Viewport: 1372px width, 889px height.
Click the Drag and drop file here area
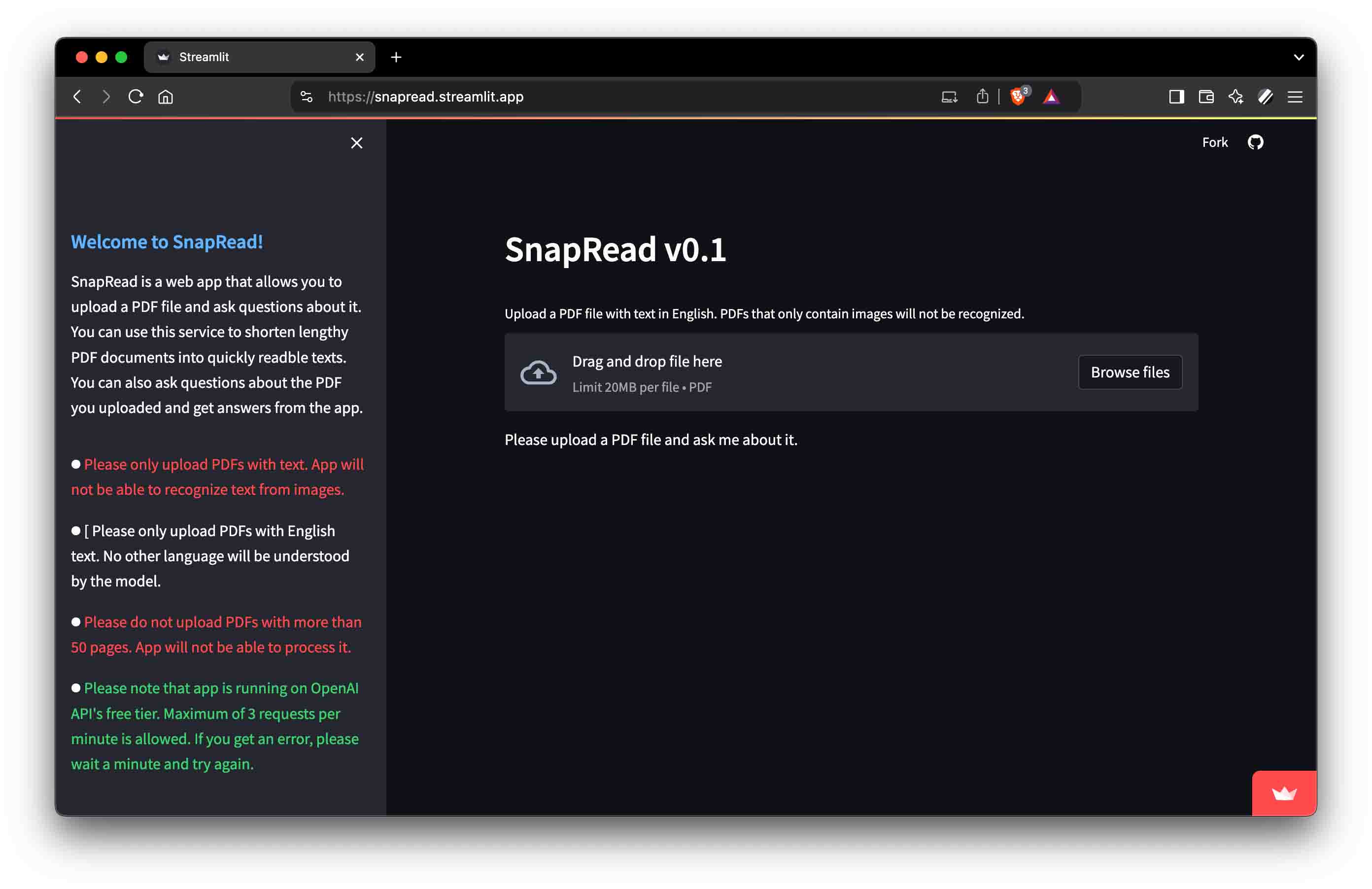(x=852, y=373)
